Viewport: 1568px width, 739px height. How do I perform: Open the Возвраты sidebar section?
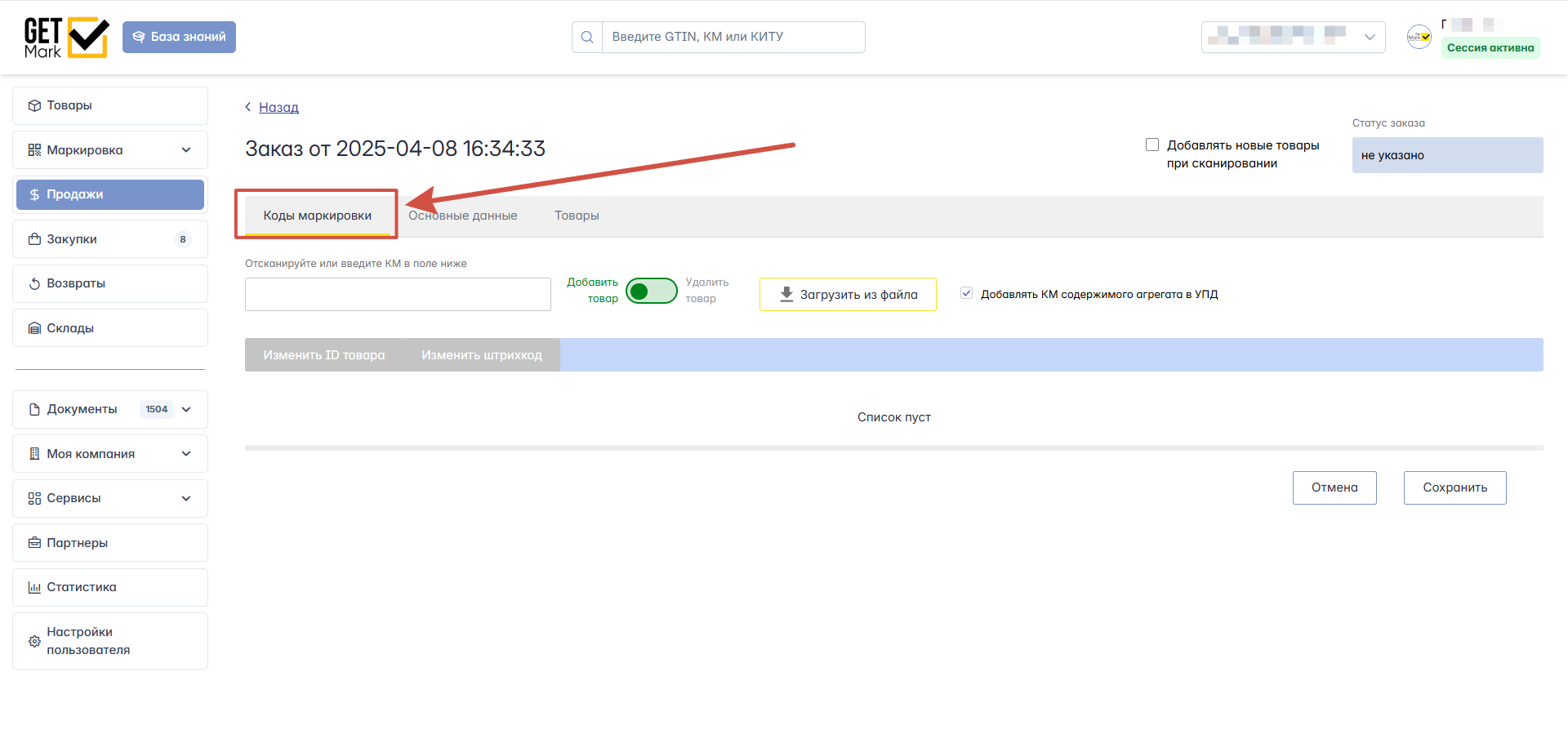(x=110, y=283)
